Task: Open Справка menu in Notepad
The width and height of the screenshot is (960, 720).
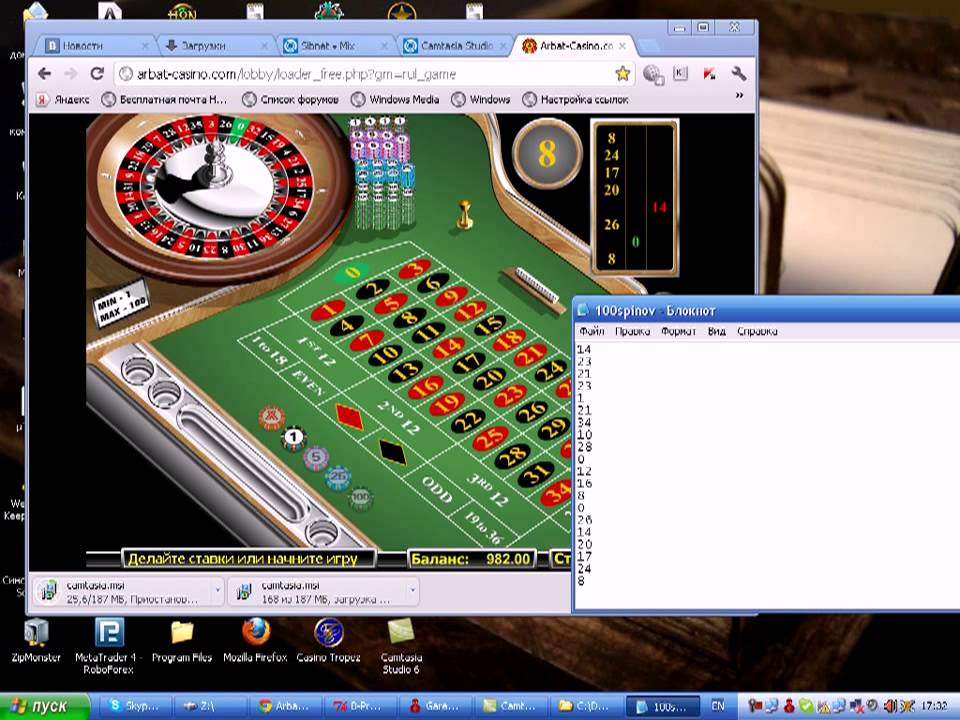Action: pos(757,331)
